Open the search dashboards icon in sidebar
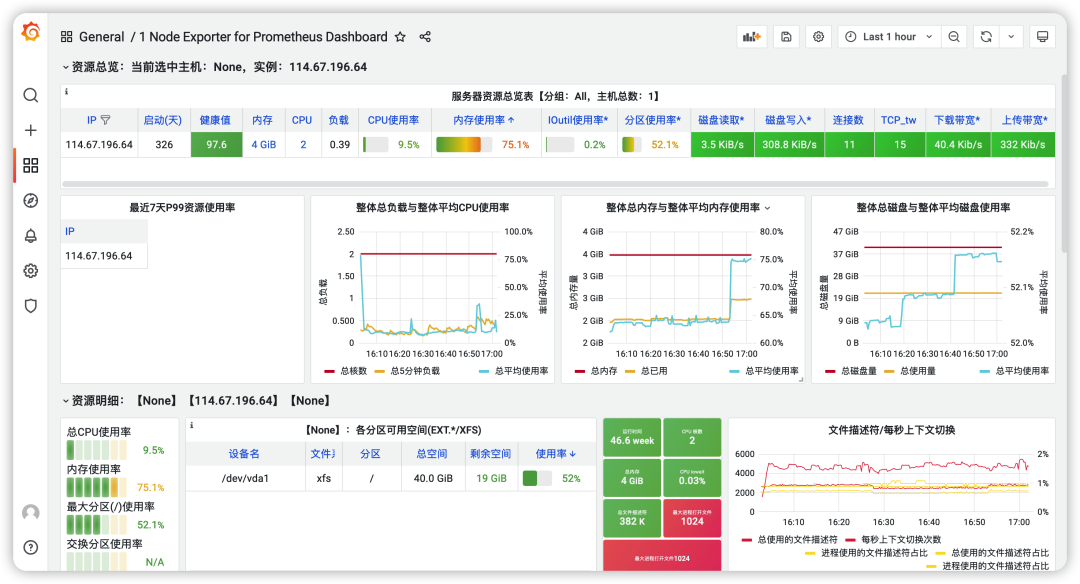 click(30, 95)
